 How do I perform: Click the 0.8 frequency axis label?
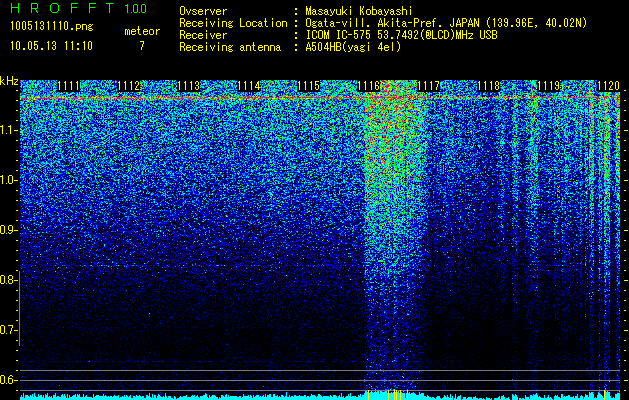(x=7, y=280)
